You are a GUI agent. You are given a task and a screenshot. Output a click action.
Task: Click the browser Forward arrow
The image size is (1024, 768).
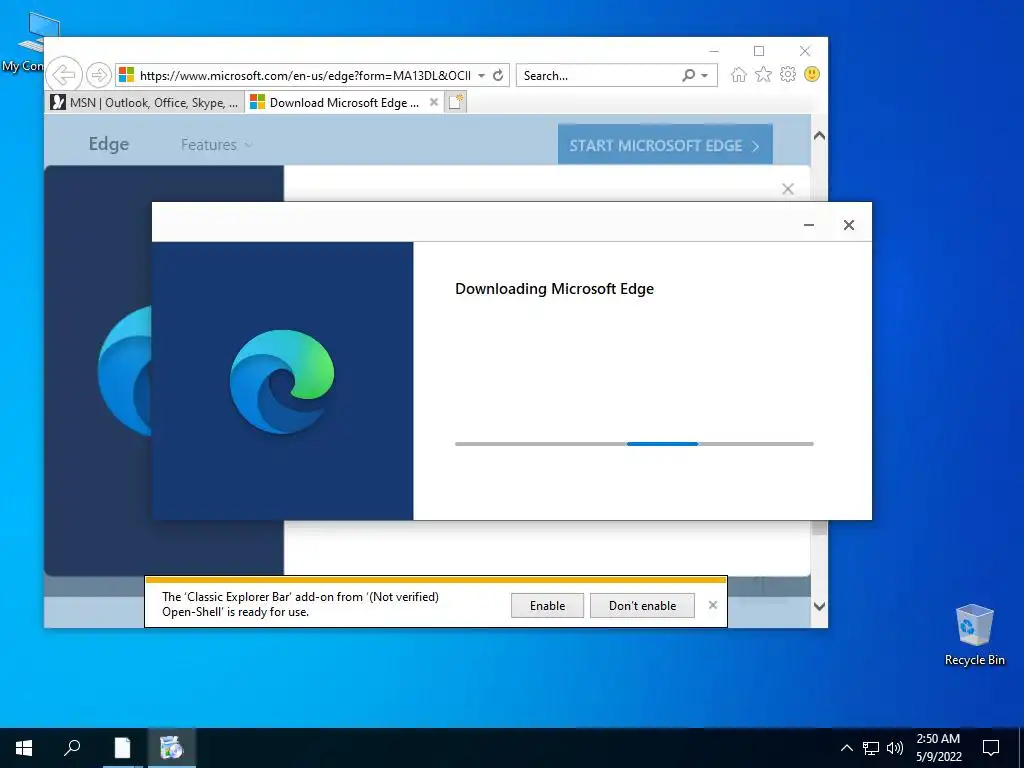(x=99, y=75)
